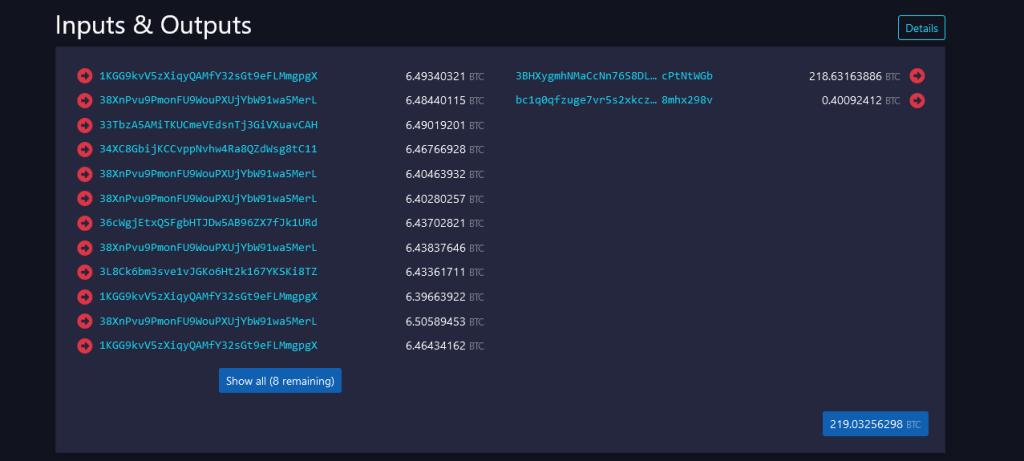Open output address bc1q0qfzuge7vr5s2xkcz… 8mhx298v
Image resolution: width=1024 pixels, height=461 pixels.
click(614, 101)
